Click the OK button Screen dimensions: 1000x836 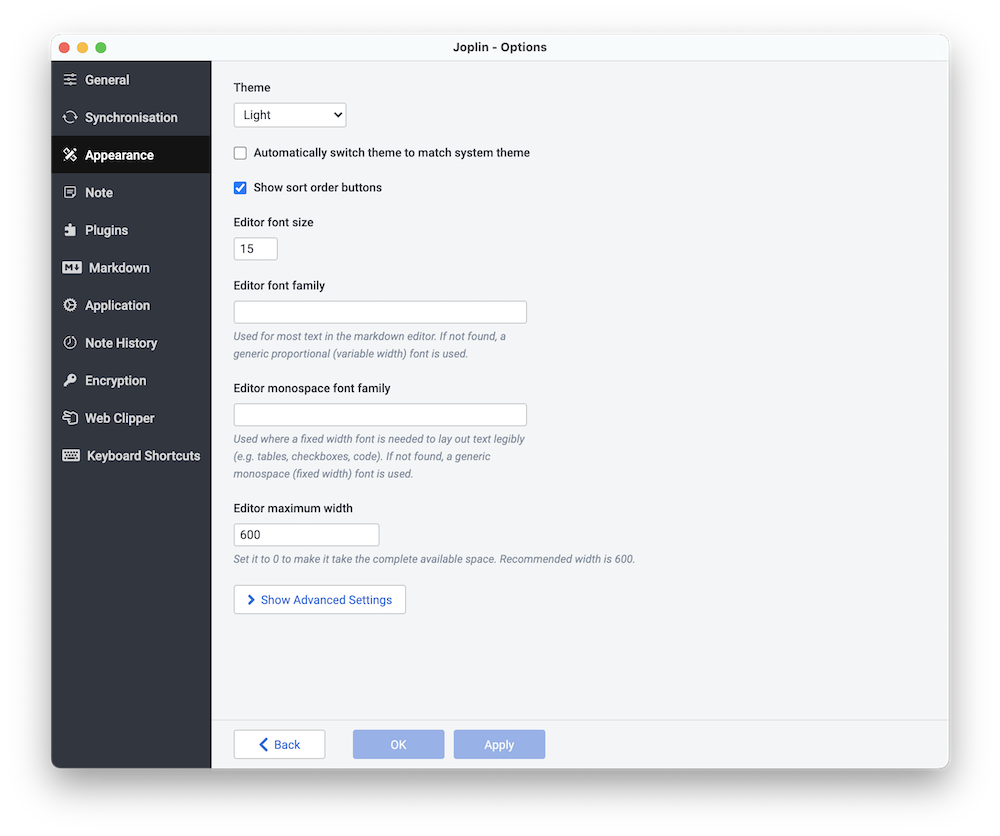tap(398, 744)
